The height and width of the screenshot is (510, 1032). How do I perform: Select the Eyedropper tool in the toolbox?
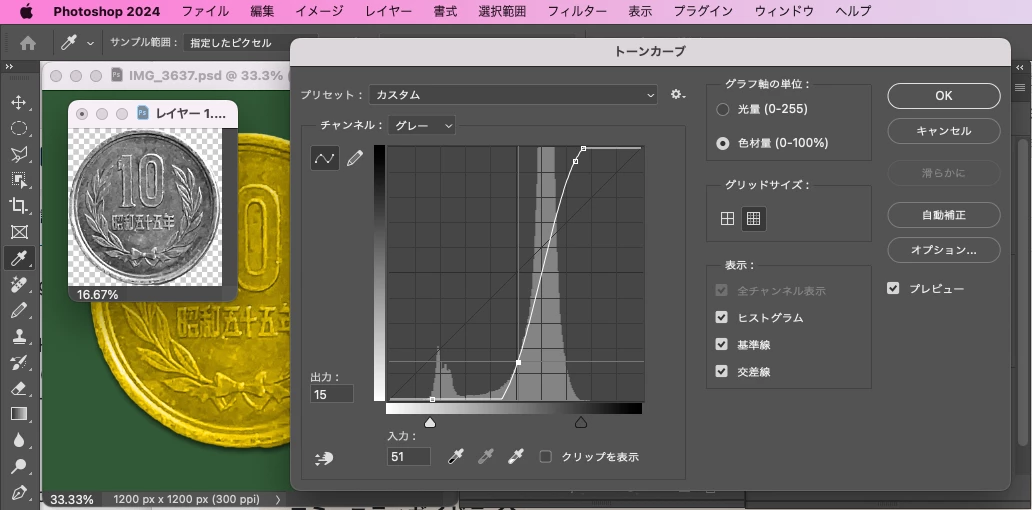tap(18, 258)
